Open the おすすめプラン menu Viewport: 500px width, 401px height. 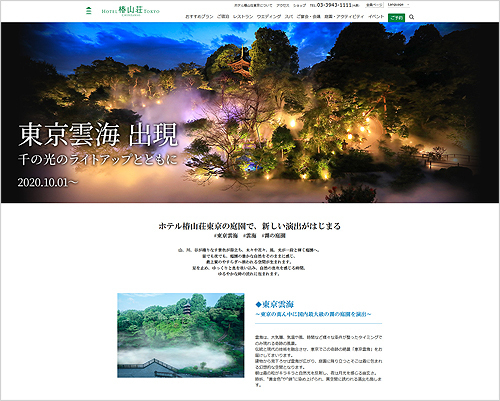(x=199, y=17)
